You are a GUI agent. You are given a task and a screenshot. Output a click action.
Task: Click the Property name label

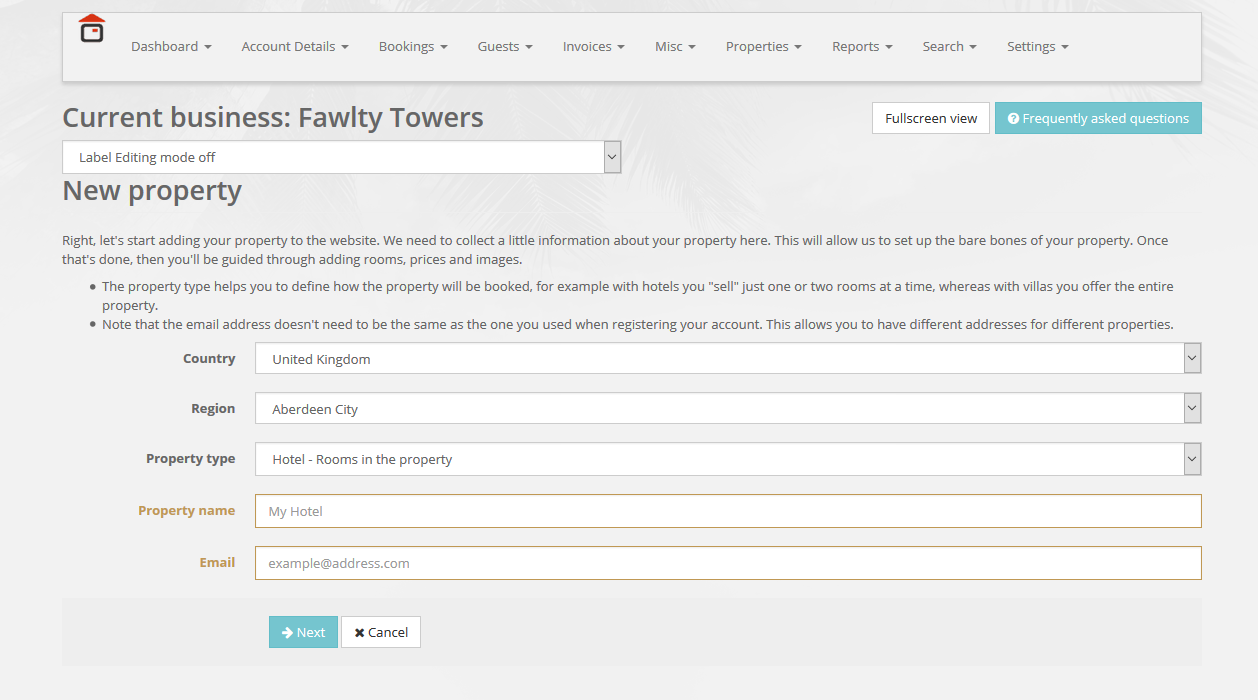tap(186, 510)
